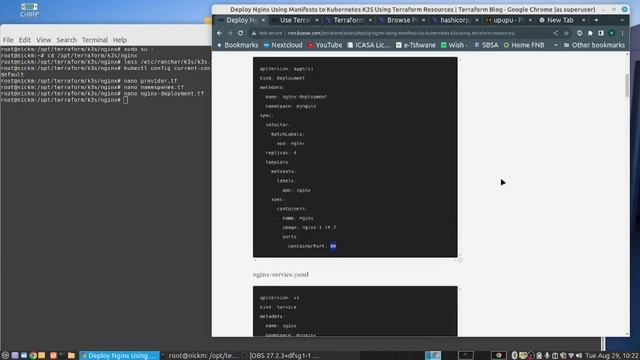Viewport: 640px width, 360px height.
Task: Open the Nextcloud bookmark
Action: click(x=283, y=45)
